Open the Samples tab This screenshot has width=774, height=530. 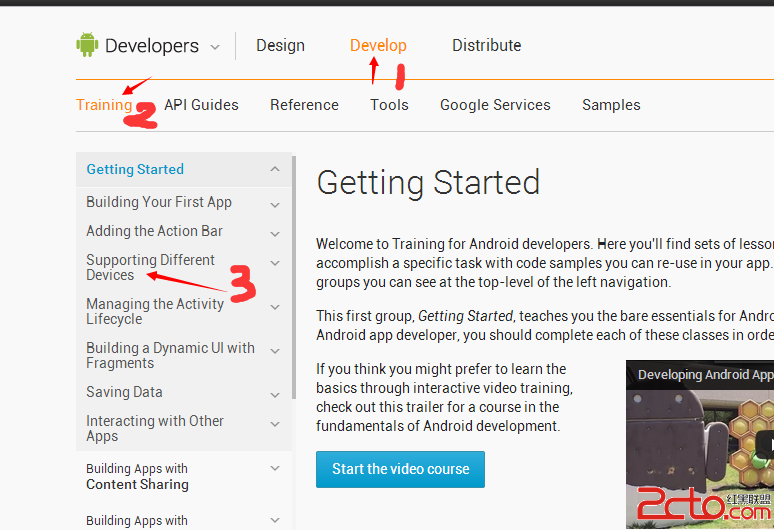(x=611, y=105)
